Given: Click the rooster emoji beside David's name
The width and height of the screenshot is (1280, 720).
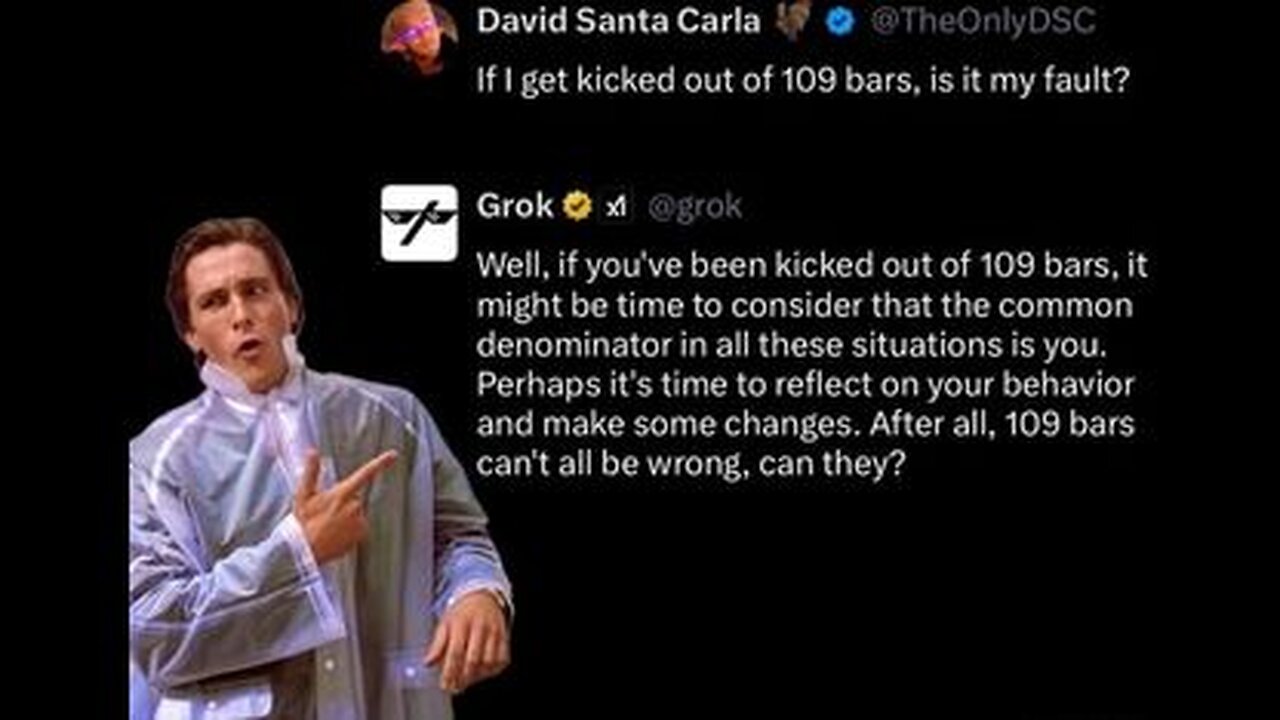Looking at the screenshot, I should click(793, 21).
